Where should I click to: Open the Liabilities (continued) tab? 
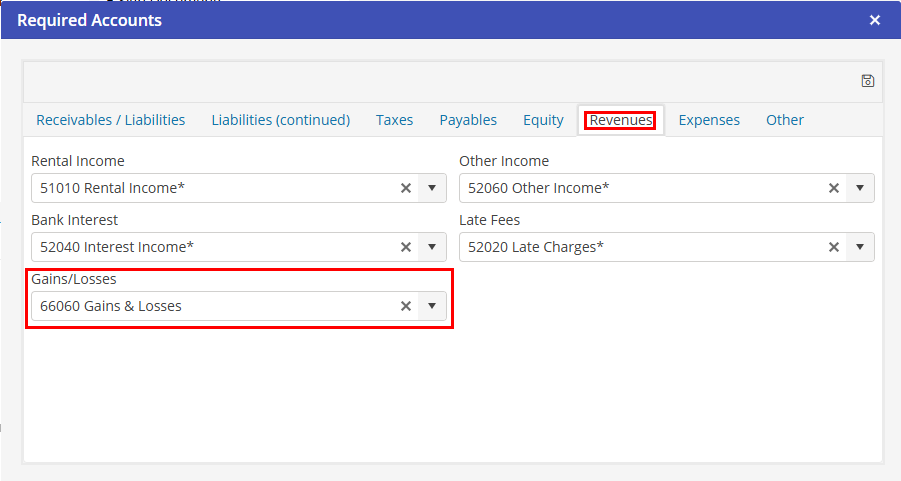pyautogui.click(x=280, y=120)
